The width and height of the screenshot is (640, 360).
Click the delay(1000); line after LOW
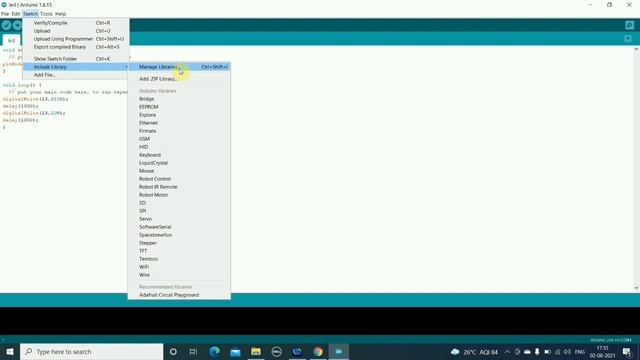pyautogui.click(x=20, y=120)
